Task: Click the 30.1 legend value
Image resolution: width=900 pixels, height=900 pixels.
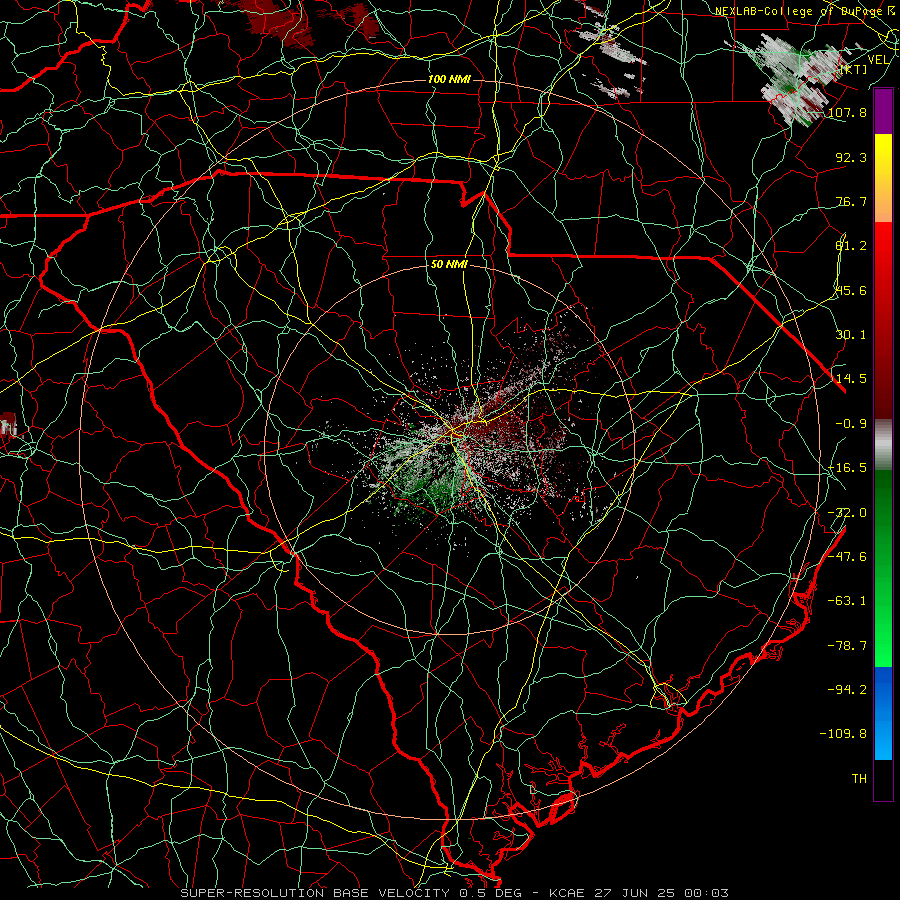Action: [x=851, y=335]
